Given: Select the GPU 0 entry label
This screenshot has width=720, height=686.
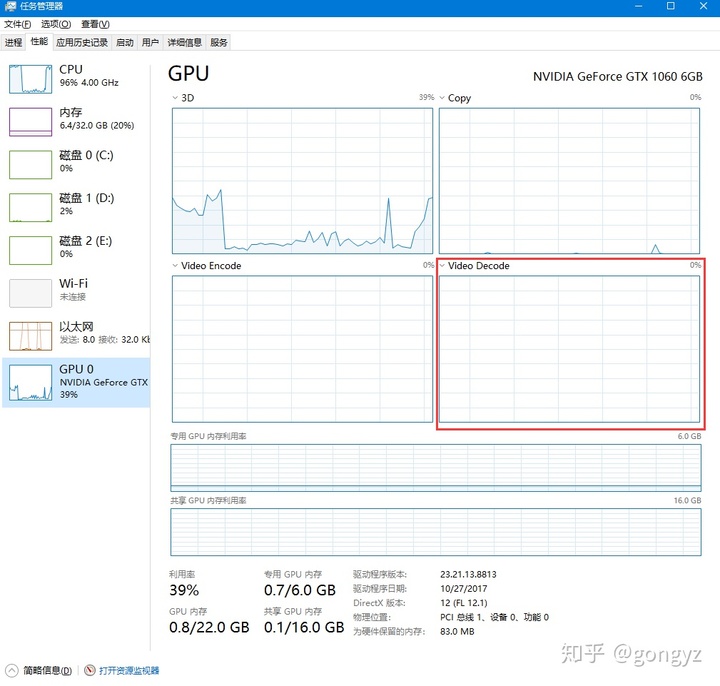Looking at the screenshot, I should 76,369.
